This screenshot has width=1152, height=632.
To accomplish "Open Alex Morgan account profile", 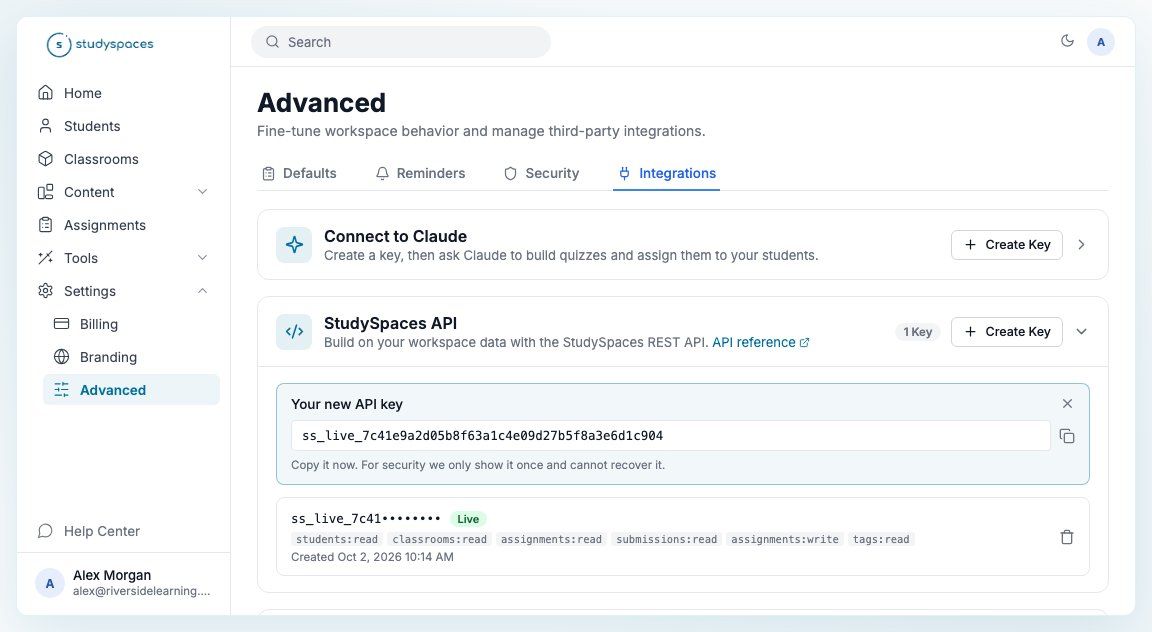I will pos(123,583).
